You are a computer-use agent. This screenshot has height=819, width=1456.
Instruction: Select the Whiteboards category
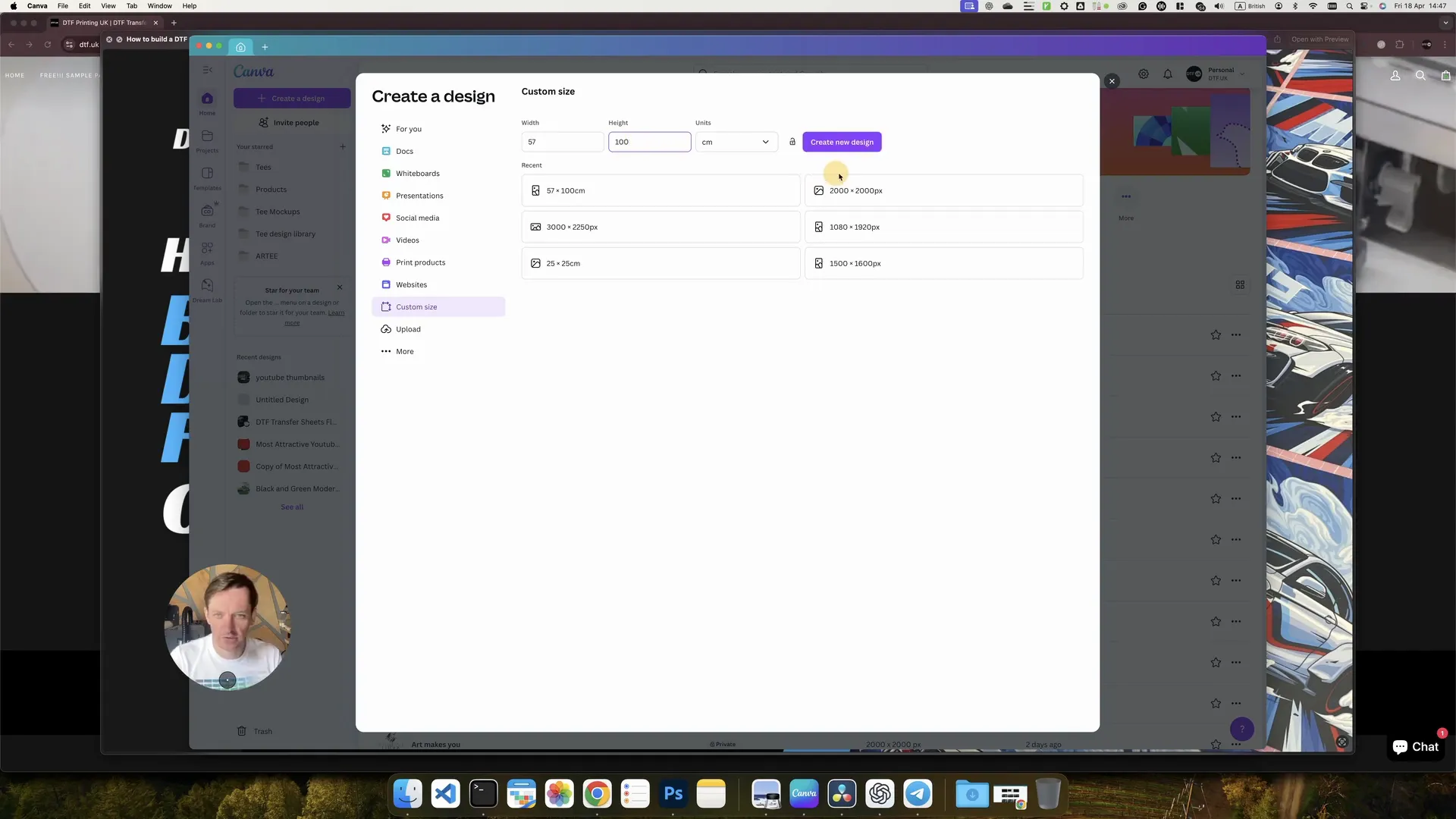438,174
